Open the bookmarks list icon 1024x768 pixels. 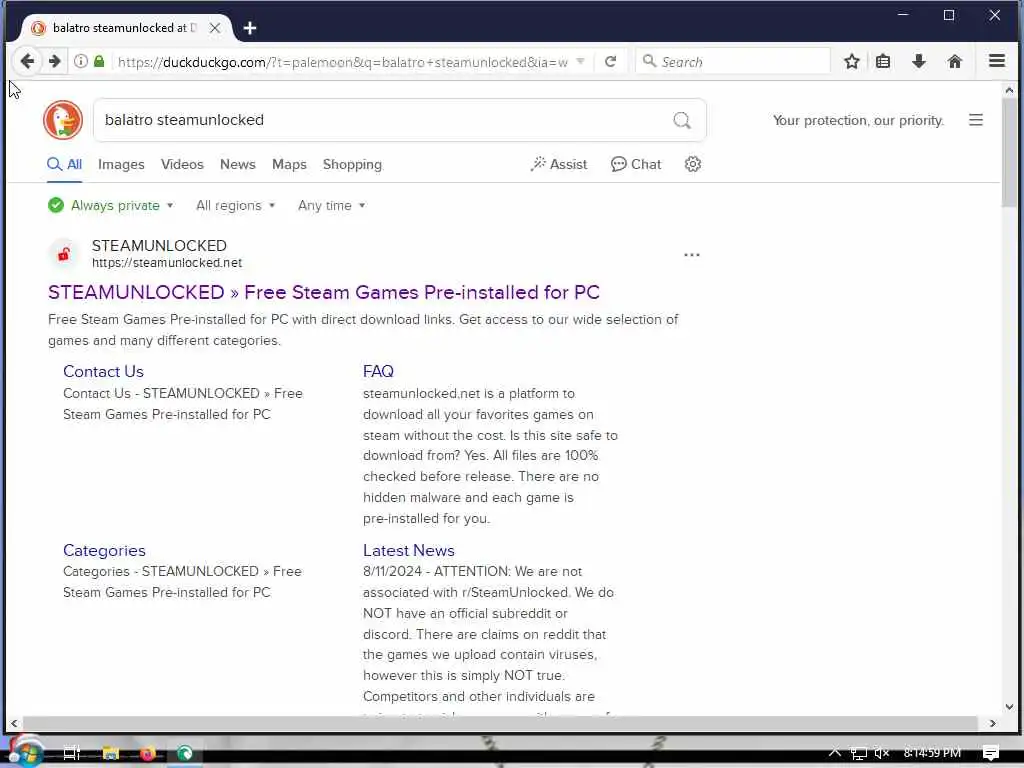pos(883,61)
